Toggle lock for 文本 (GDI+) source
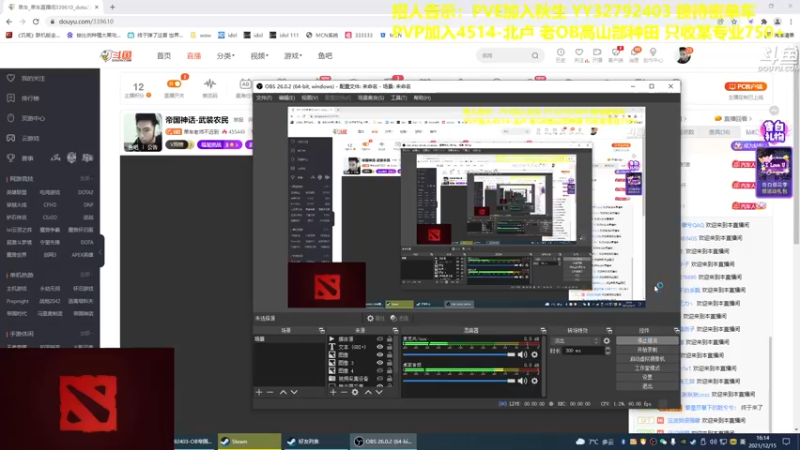Image resolution: width=800 pixels, height=450 pixels. pyautogui.click(x=390, y=347)
